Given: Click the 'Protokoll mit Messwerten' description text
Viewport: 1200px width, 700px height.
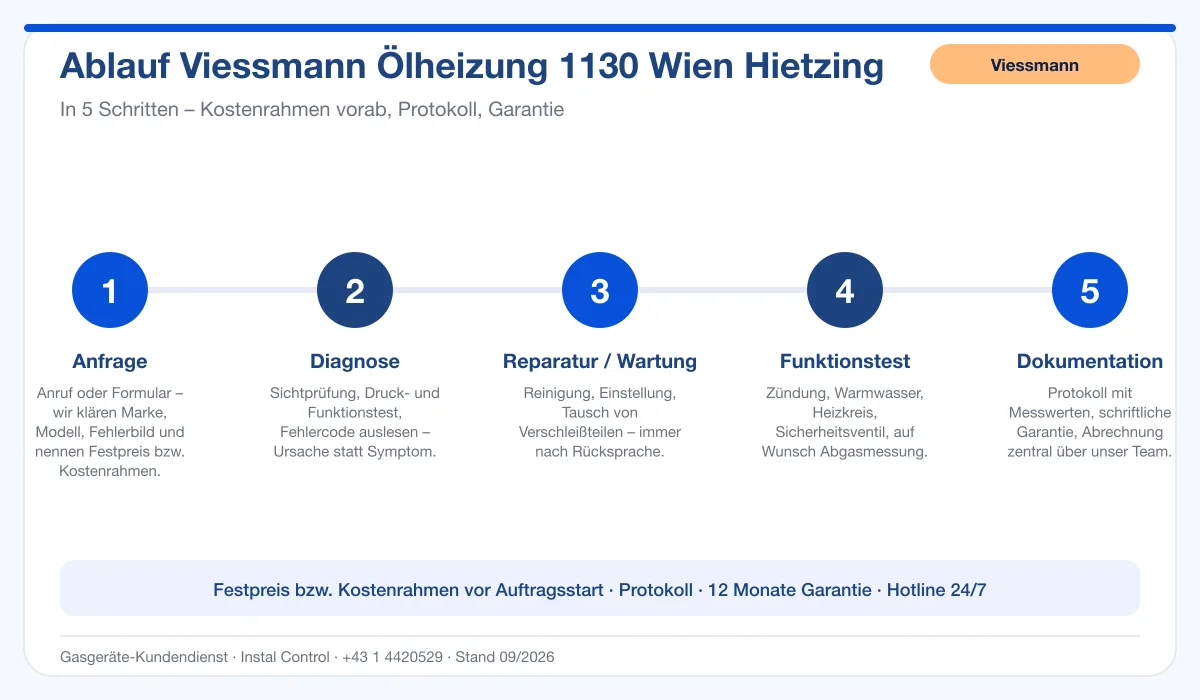Looking at the screenshot, I should point(1090,422).
